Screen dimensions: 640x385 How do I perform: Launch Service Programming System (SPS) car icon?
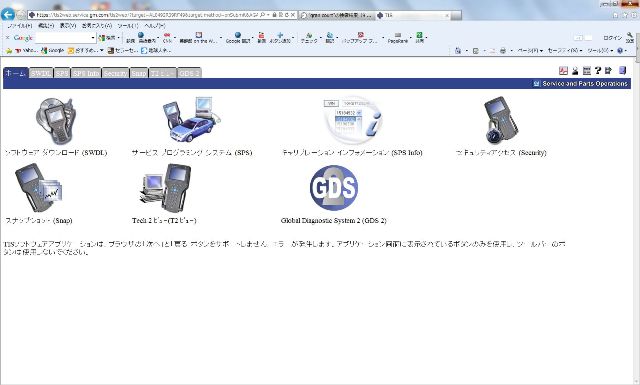(191, 119)
